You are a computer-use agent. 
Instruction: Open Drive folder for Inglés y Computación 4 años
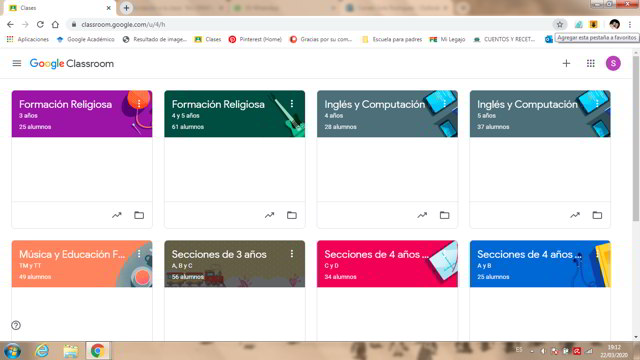pos(444,215)
